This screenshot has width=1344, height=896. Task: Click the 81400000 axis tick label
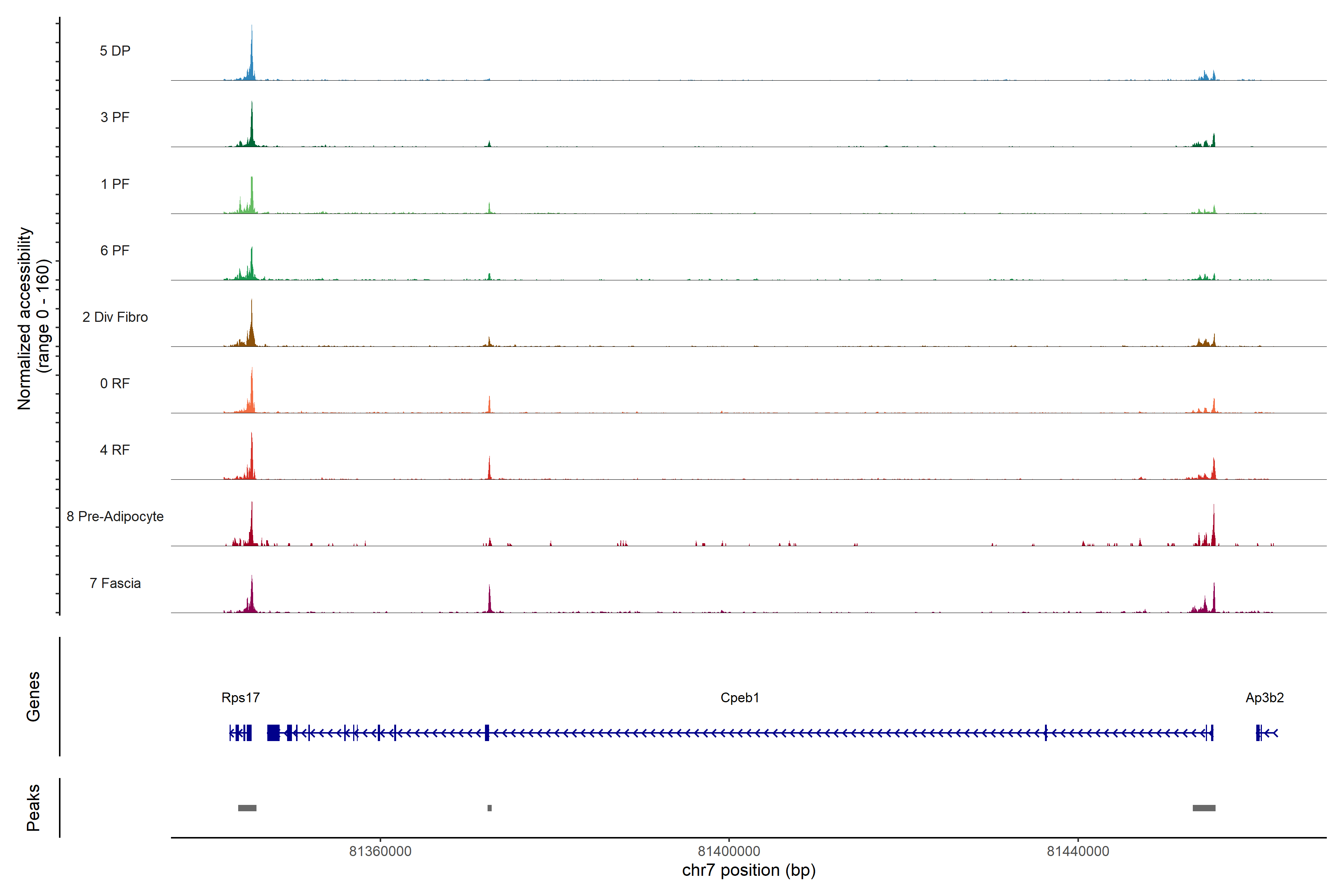click(729, 851)
